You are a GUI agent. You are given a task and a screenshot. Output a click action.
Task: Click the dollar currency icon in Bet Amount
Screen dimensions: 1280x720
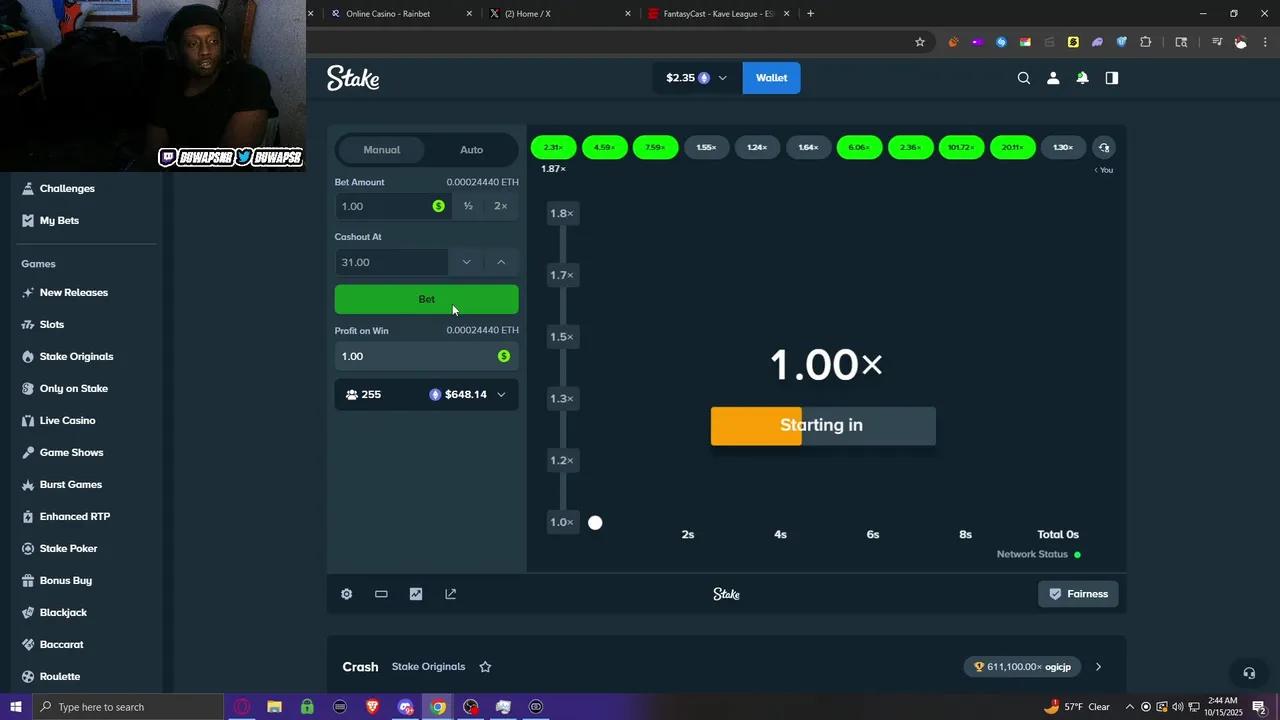[438, 206]
